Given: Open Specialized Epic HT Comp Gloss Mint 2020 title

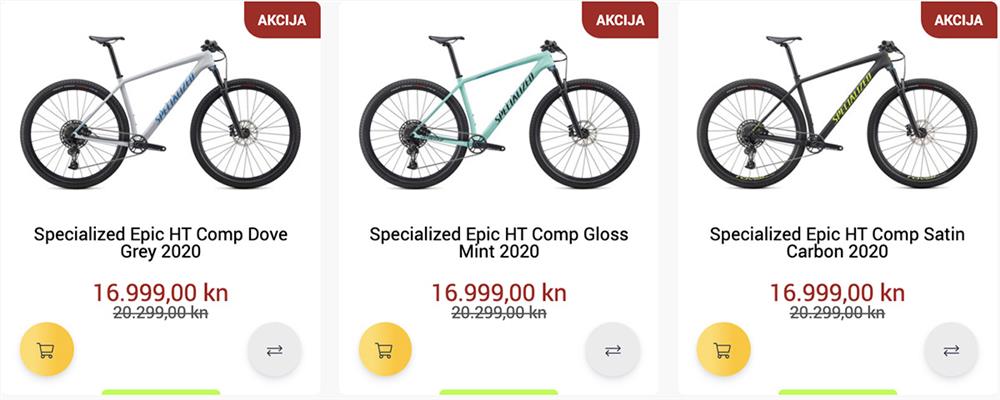Looking at the screenshot, I should click(499, 242).
